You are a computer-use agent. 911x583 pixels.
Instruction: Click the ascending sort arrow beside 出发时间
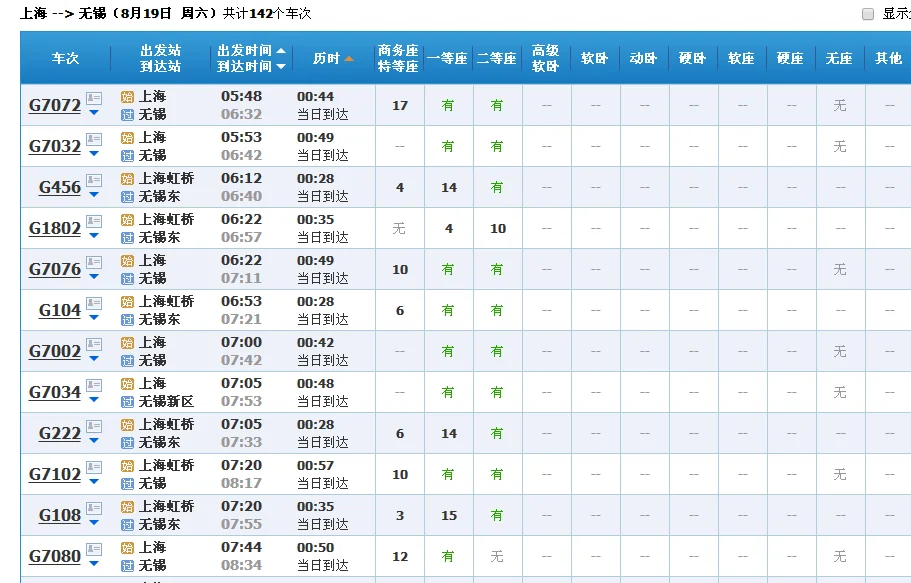click(x=281, y=51)
